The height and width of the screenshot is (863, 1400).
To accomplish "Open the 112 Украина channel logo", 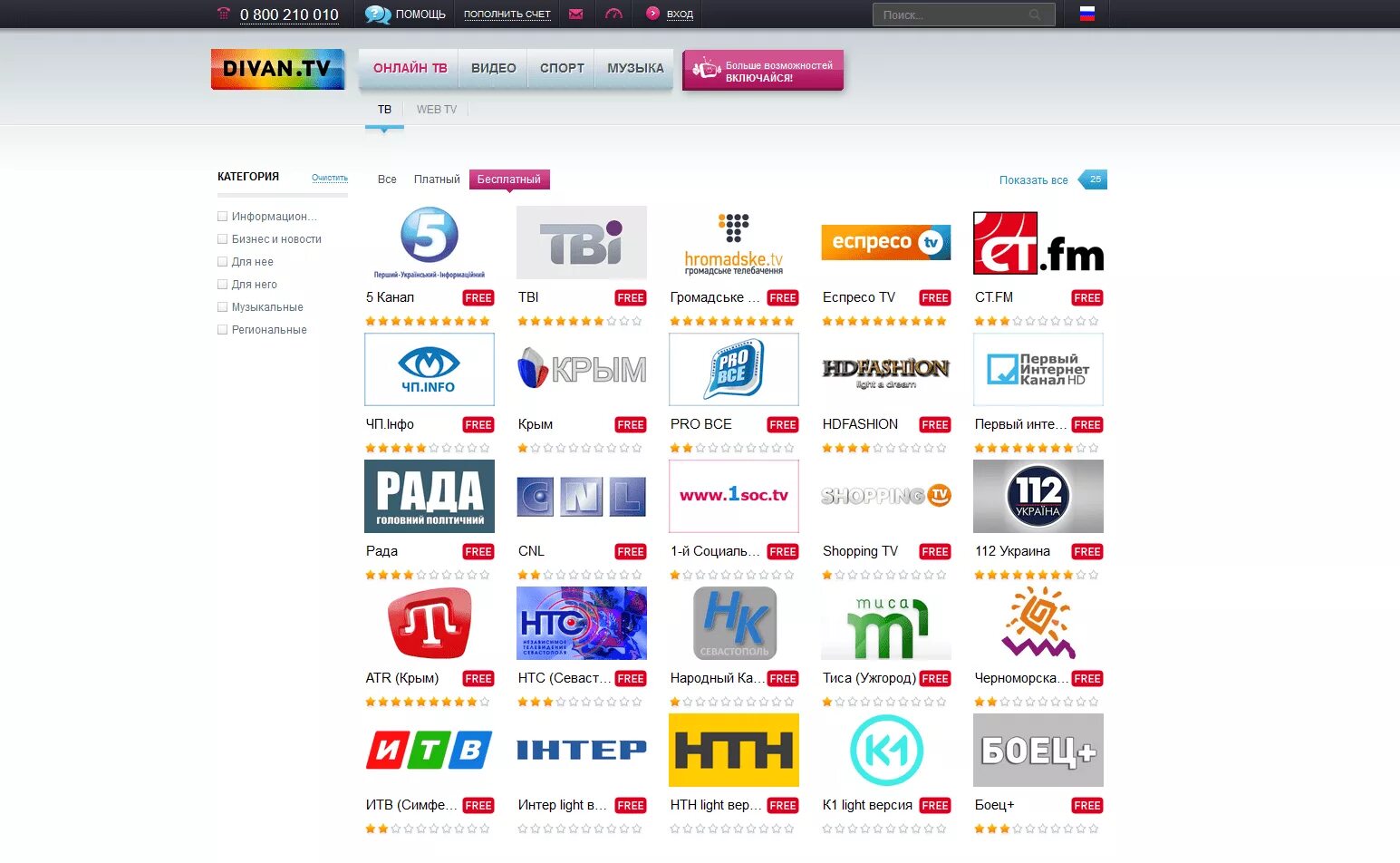I will pos(1038,496).
